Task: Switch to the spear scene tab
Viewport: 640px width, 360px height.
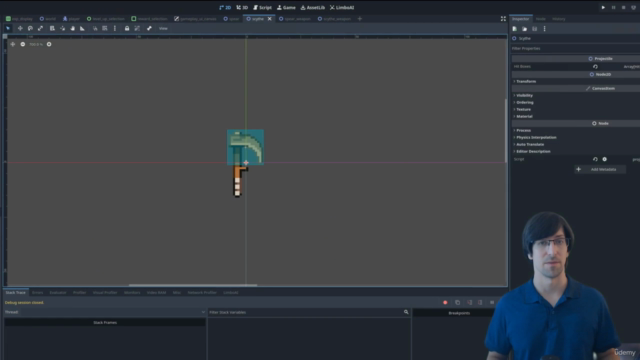Action: 231,19
